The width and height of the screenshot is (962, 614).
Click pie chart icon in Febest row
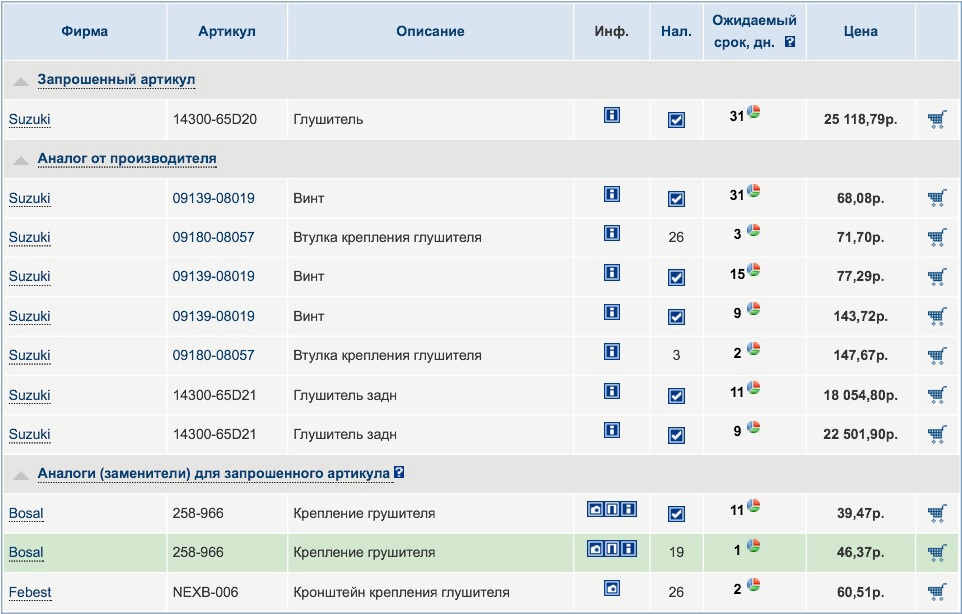(x=753, y=588)
